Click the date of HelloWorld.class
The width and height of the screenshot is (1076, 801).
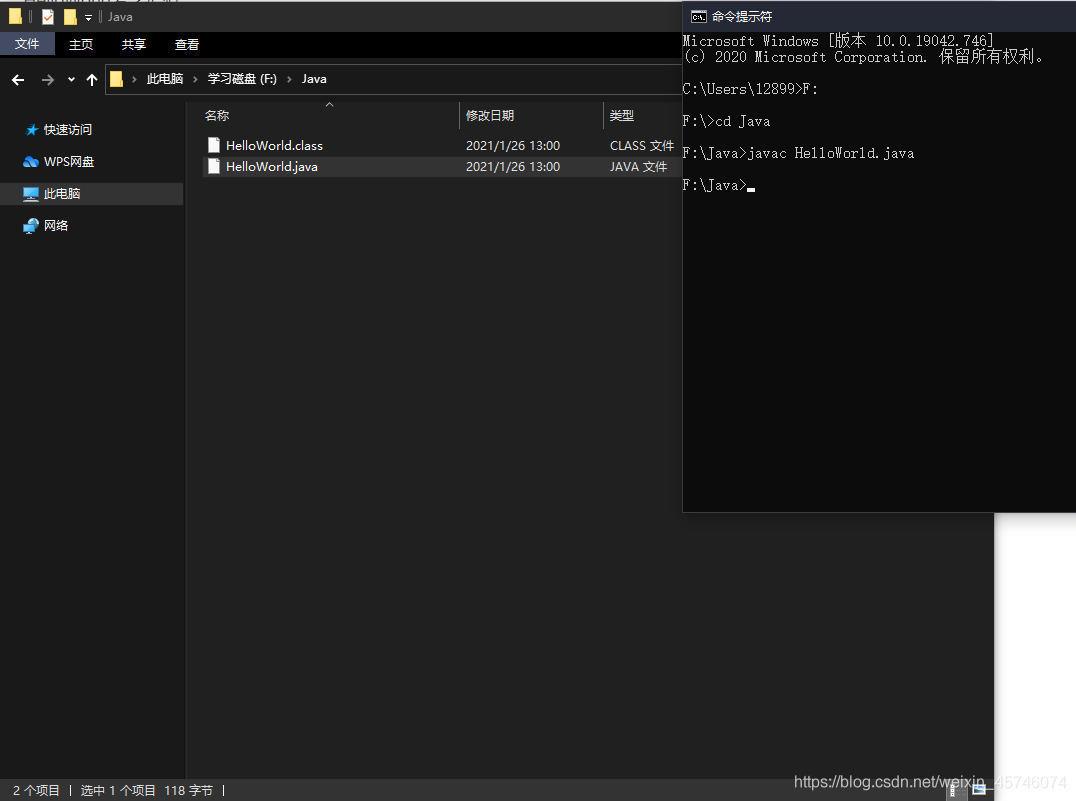click(513, 146)
